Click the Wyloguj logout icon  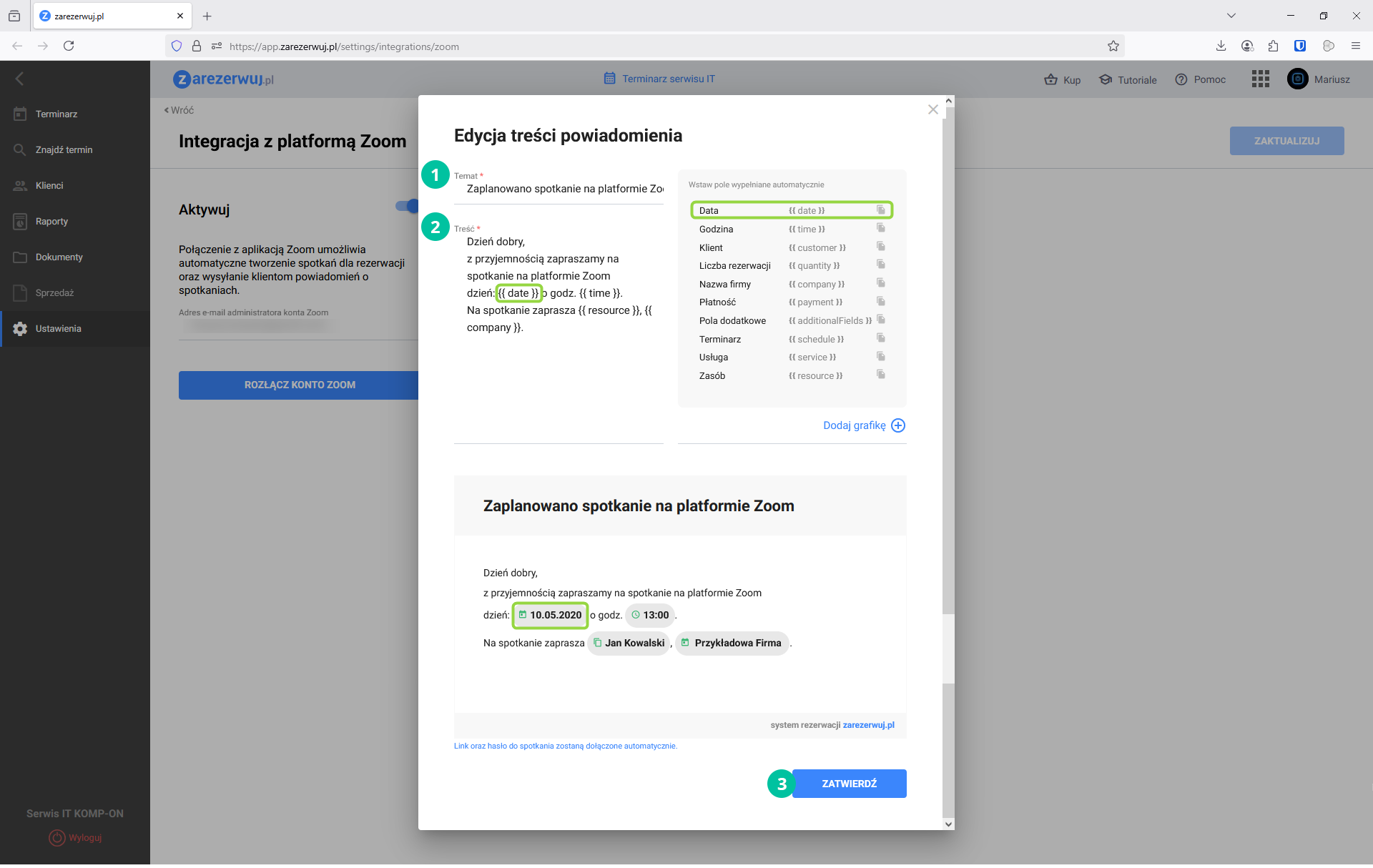pos(57,837)
